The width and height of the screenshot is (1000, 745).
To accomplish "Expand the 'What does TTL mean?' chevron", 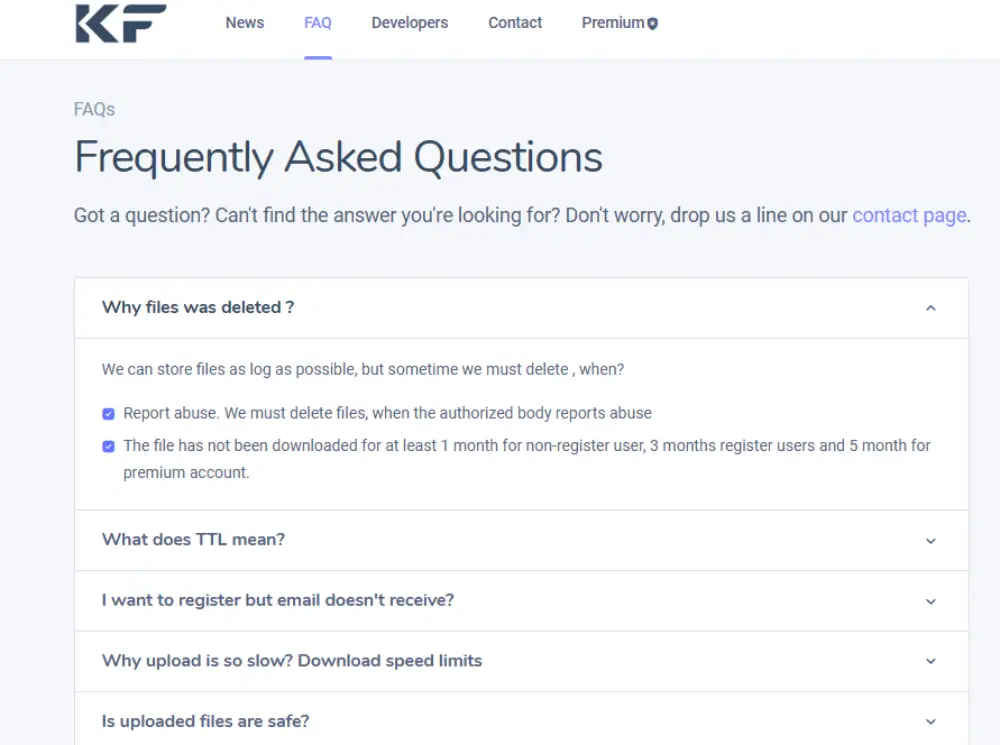I will (x=931, y=541).
